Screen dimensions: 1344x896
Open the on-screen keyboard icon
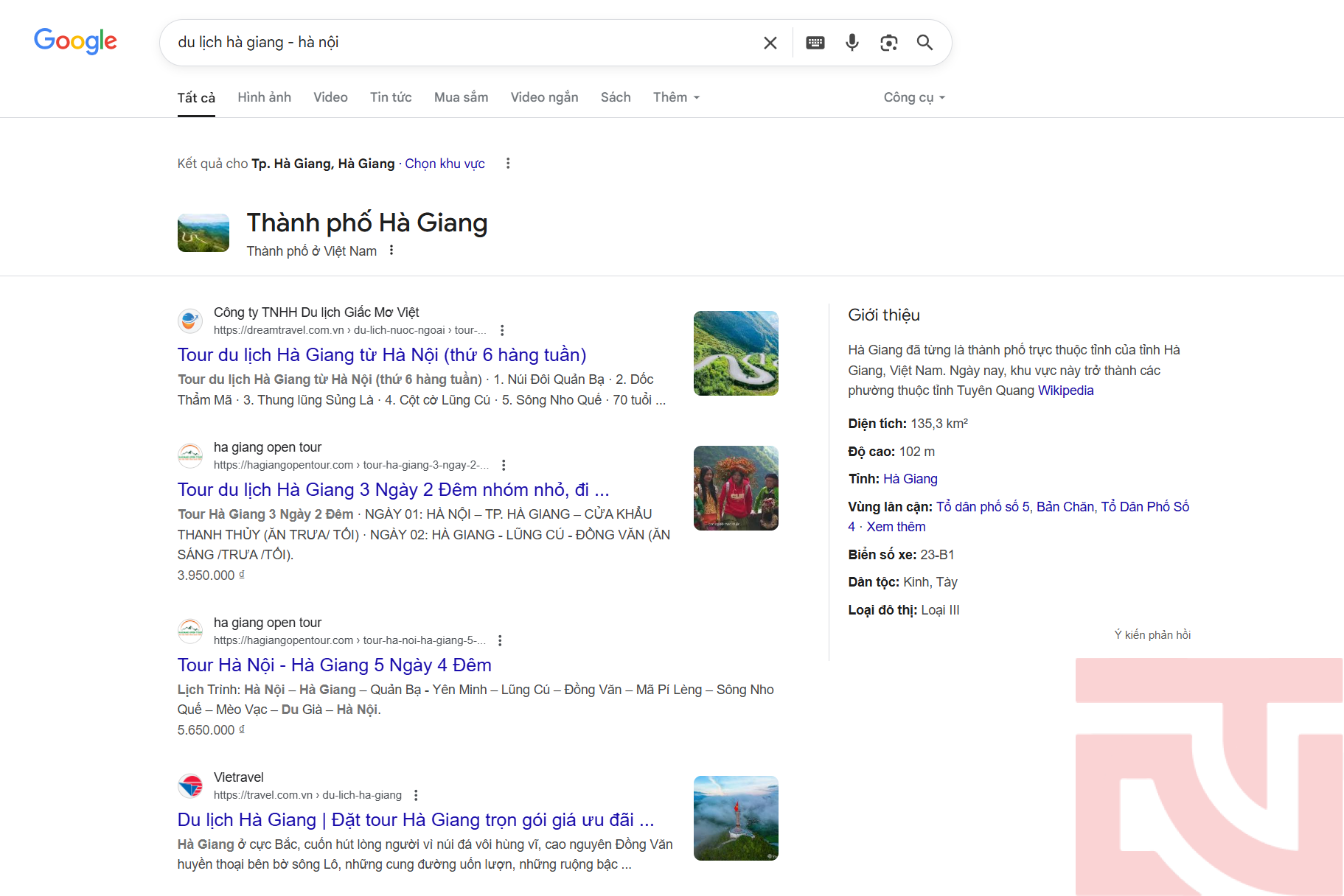coord(815,43)
